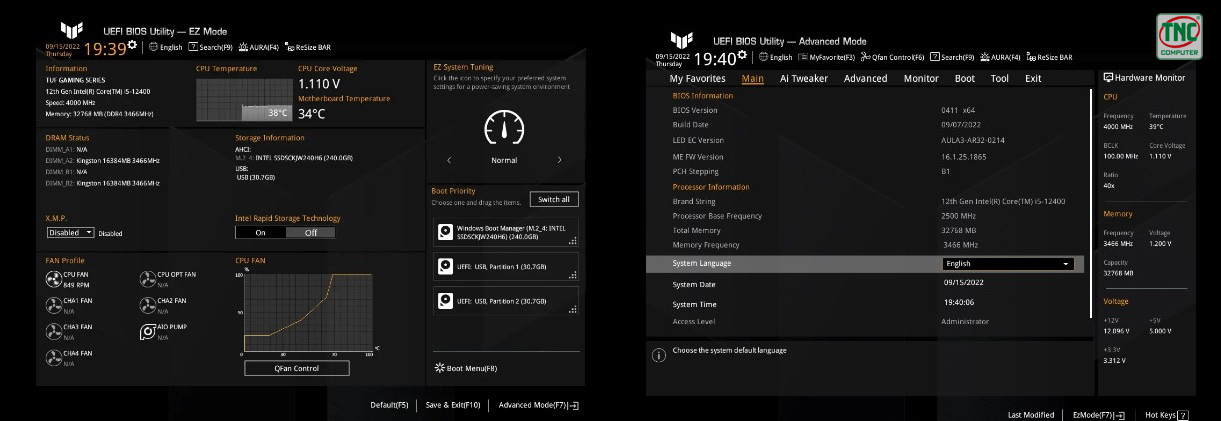
Task: Open Boot Menu(F8)
Action: click(x=466, y=368)
